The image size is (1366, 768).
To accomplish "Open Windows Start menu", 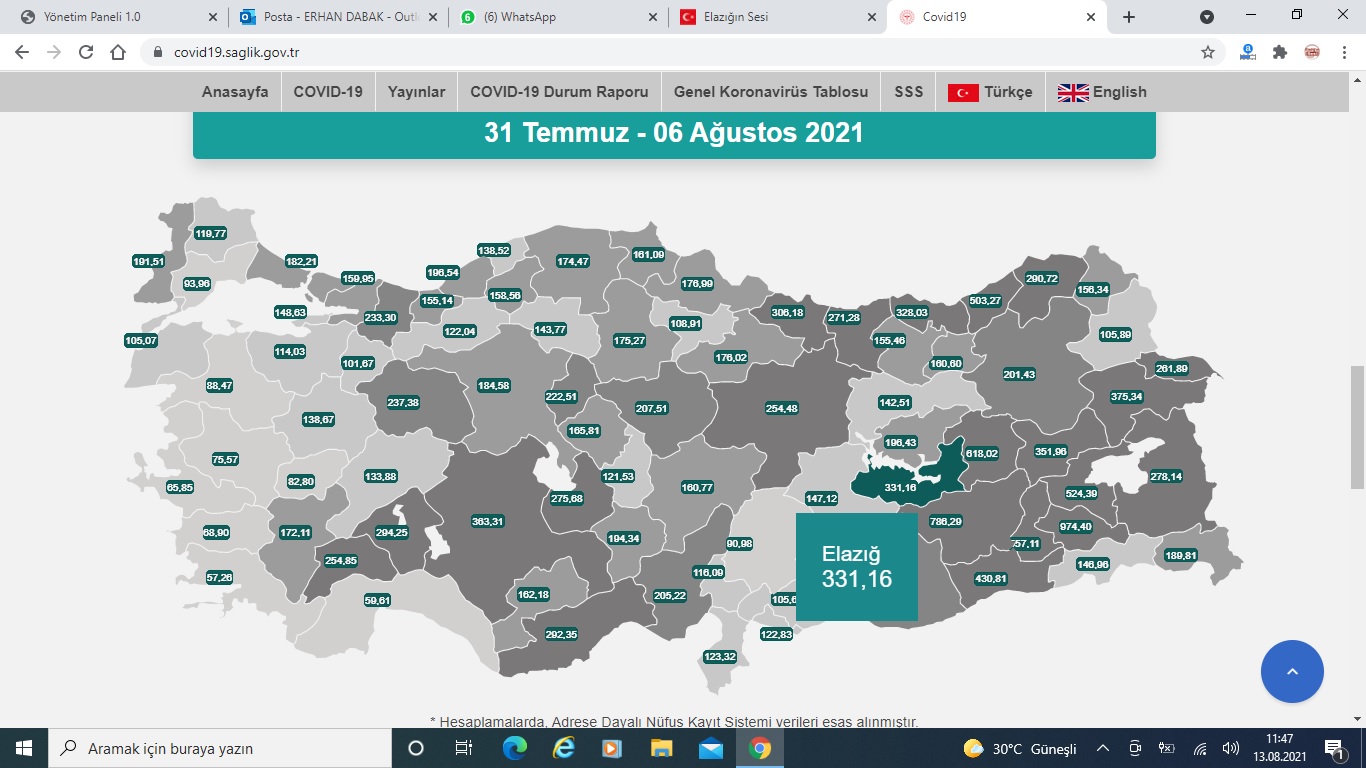I will (x=24, y=748).
